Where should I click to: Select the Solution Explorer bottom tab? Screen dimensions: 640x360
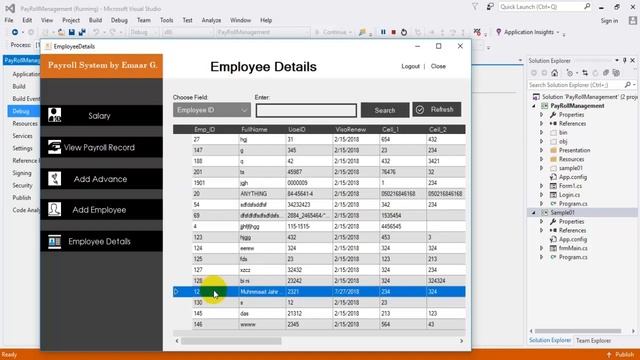pyautogui.click(x=550, y=340)
